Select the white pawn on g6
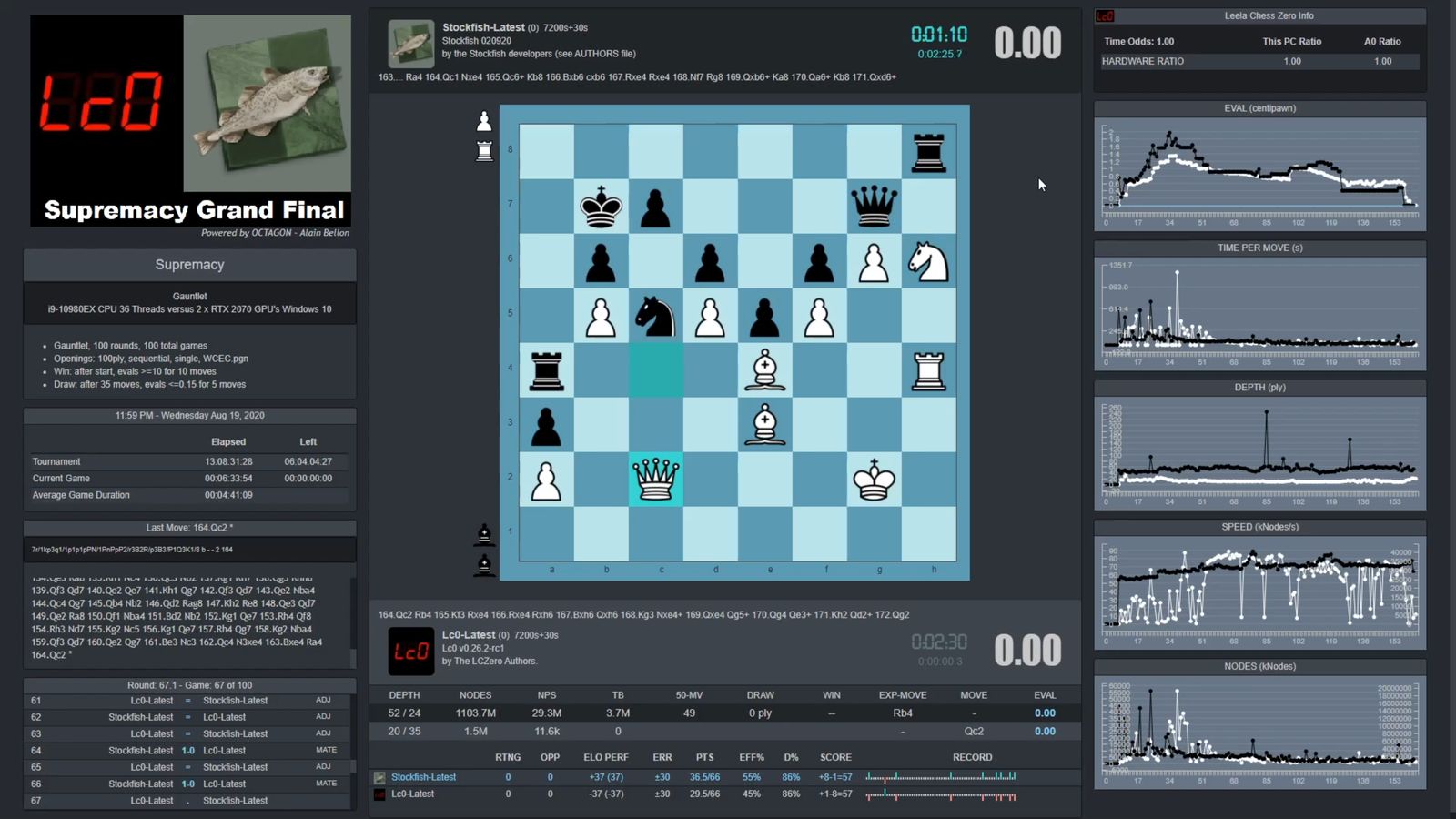Viewport: 1456px width, 819px height. click(x=874, y=261)
